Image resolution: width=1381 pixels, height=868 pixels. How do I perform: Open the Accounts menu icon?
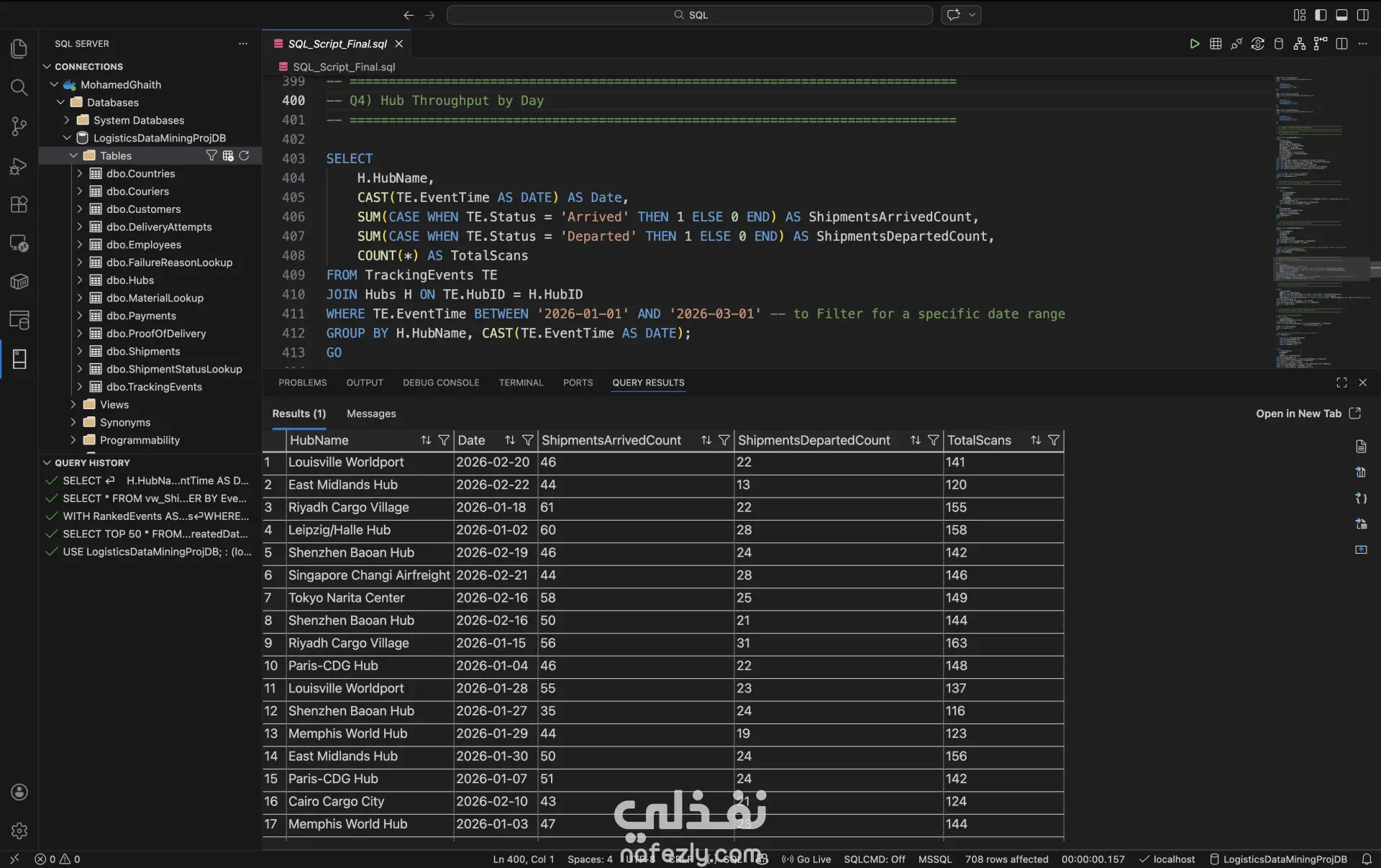19,792
